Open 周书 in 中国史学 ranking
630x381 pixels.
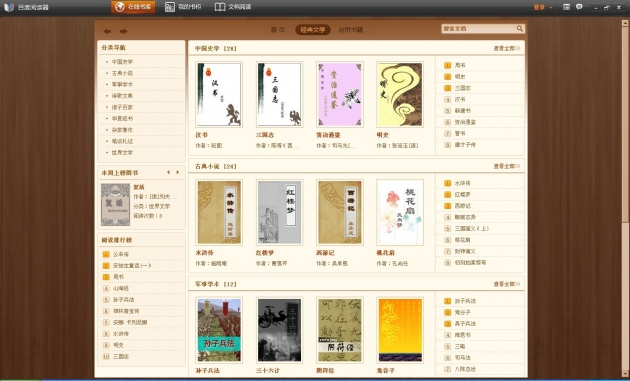(x=460, y=65)
